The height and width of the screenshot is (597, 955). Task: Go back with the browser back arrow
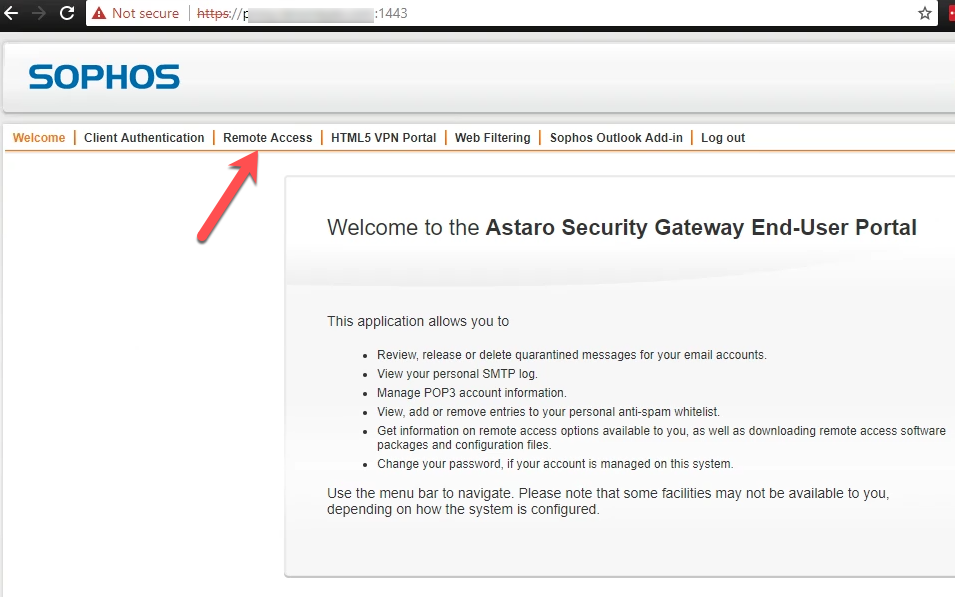11,13
